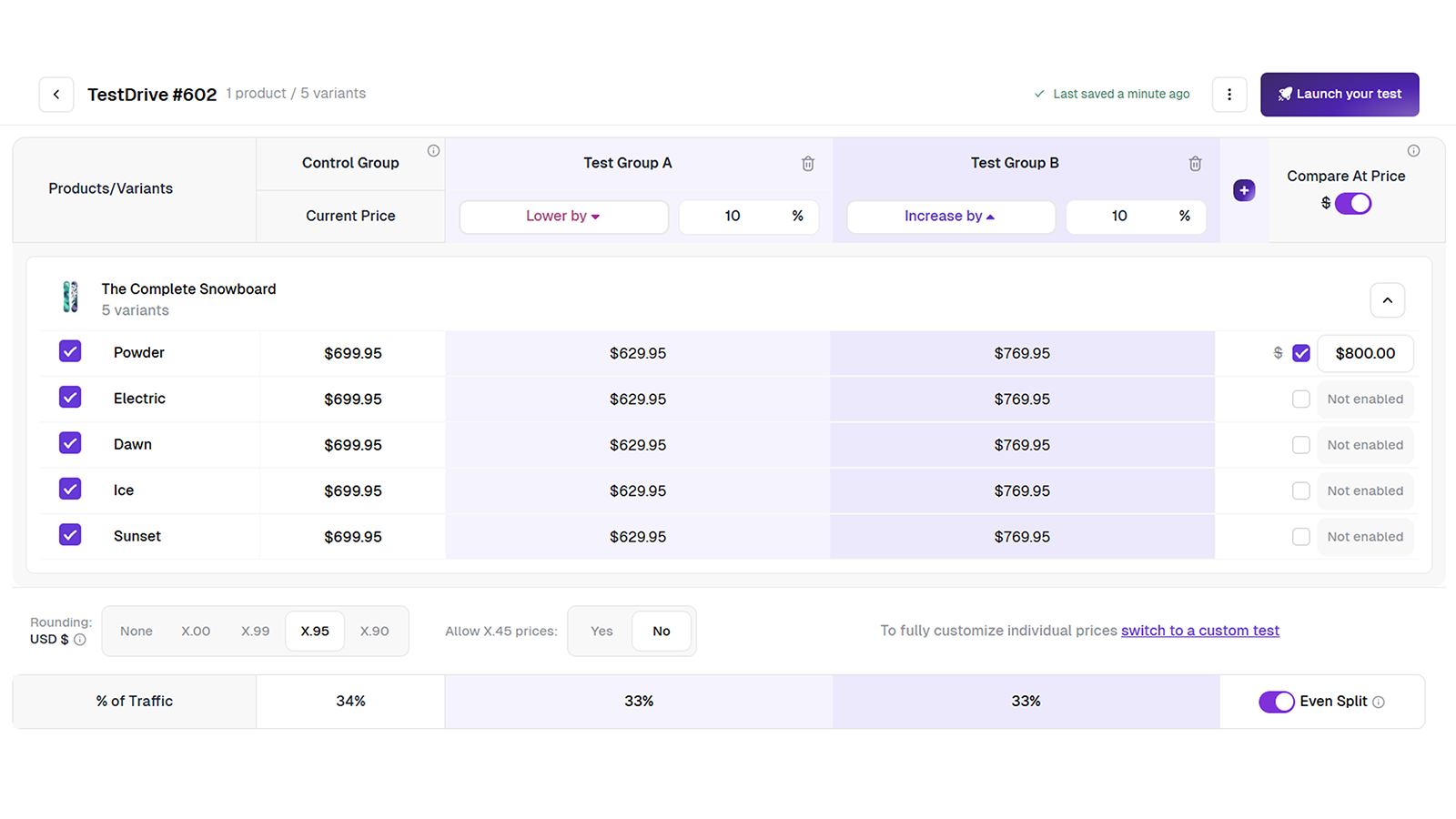Delete Test Group B with trash icon
The height and width of the screenshot is (819, 1456).
(1195, 164)
